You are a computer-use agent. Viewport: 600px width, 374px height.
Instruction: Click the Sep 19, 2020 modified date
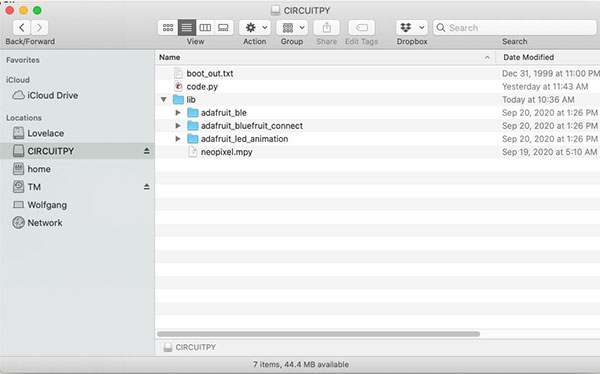pyautogui.click(x=549, y=152)
